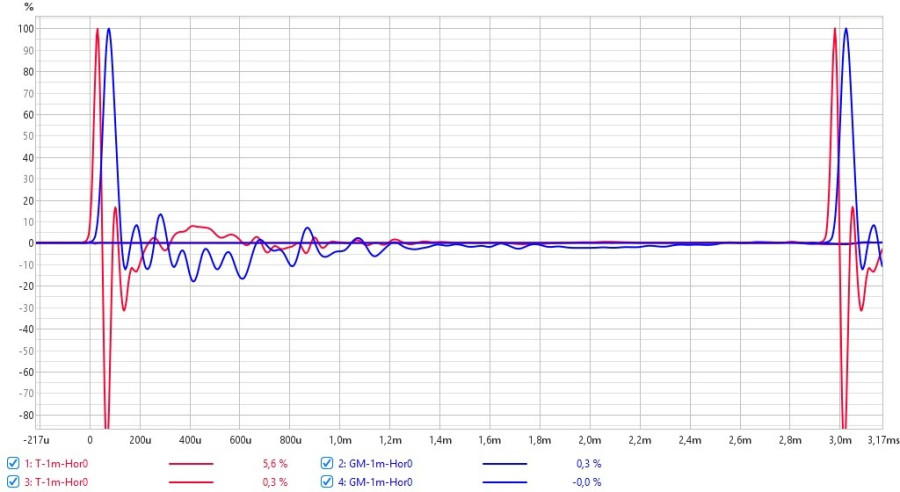900x492 pixels.
Task: Uncheck the trace 4 GM-1m-Hor0 checkbox
Action: tap(327, 482)
